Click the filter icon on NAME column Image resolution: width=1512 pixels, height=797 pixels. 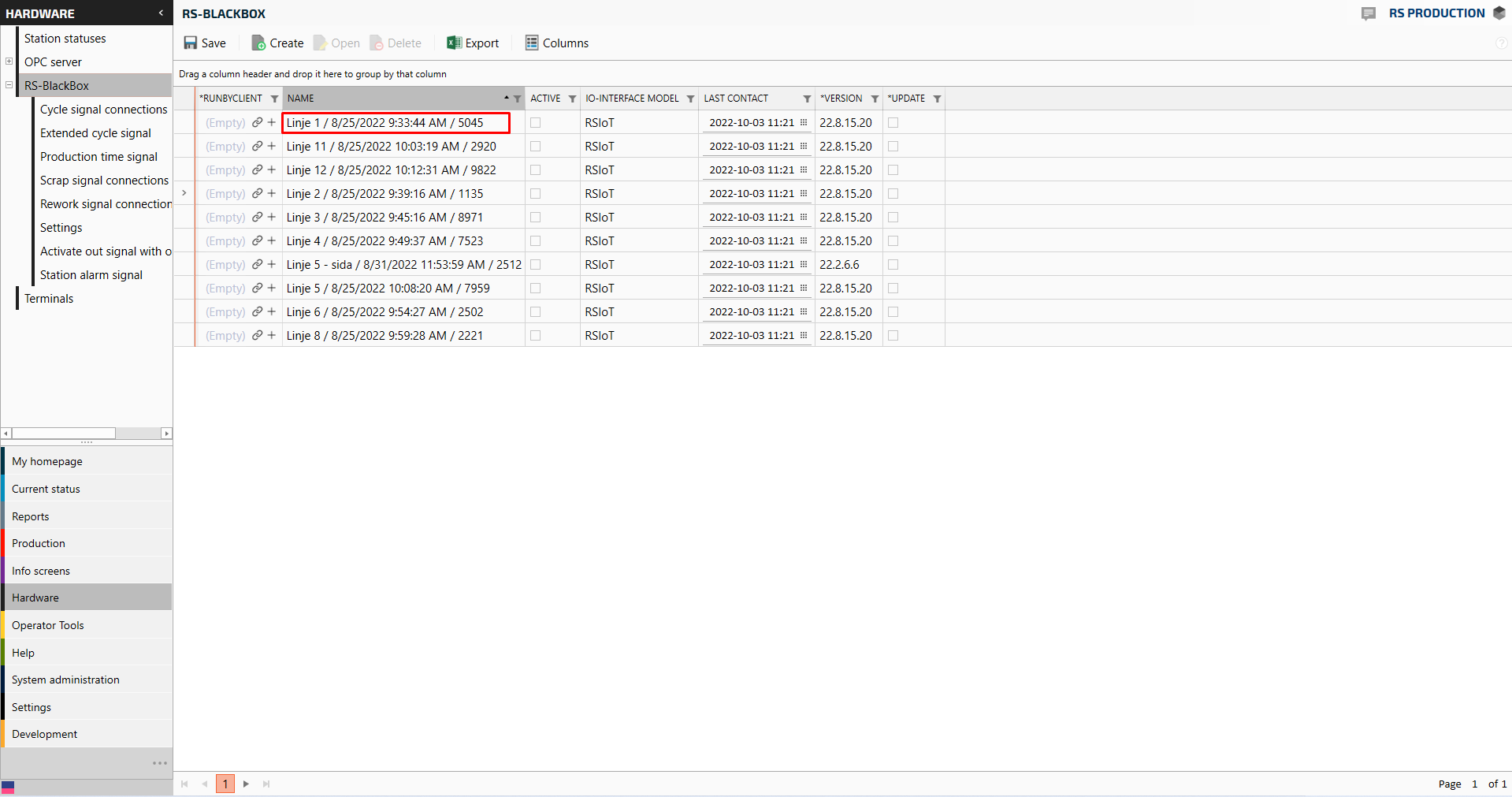pos(517,99)
